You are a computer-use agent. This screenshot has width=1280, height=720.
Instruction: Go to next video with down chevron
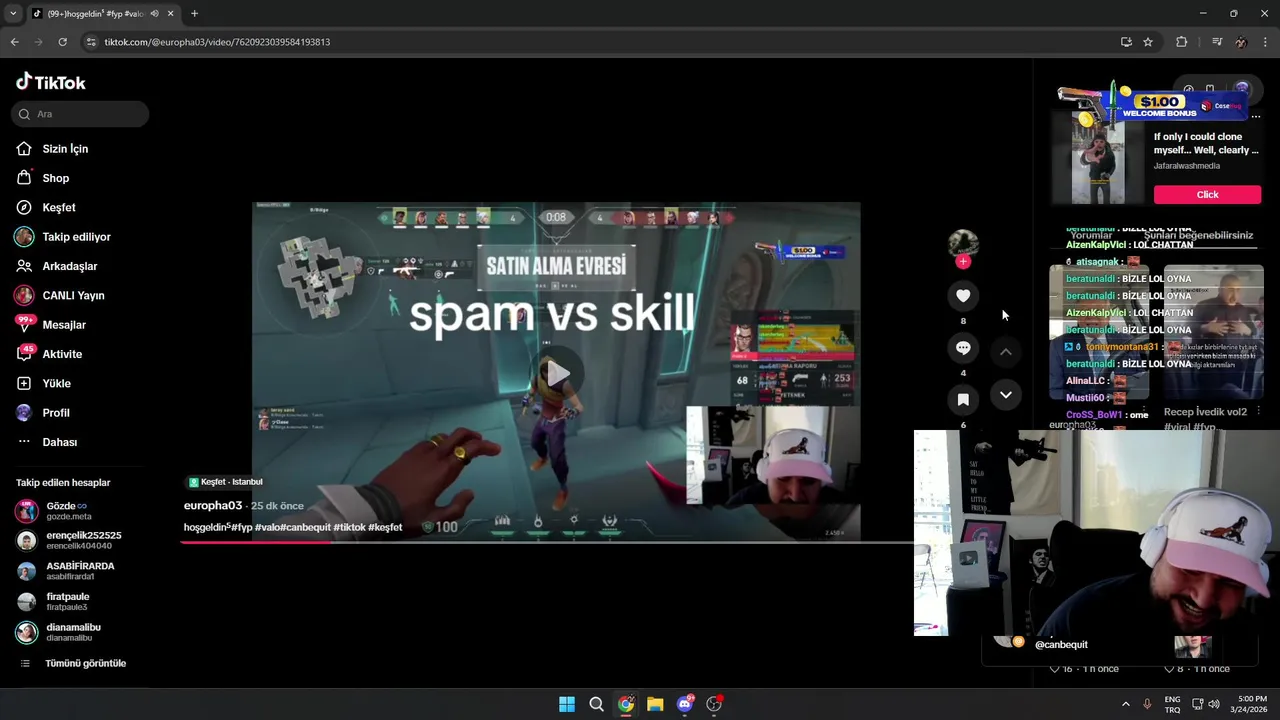pyautogui.click(x=1006, y=395)
